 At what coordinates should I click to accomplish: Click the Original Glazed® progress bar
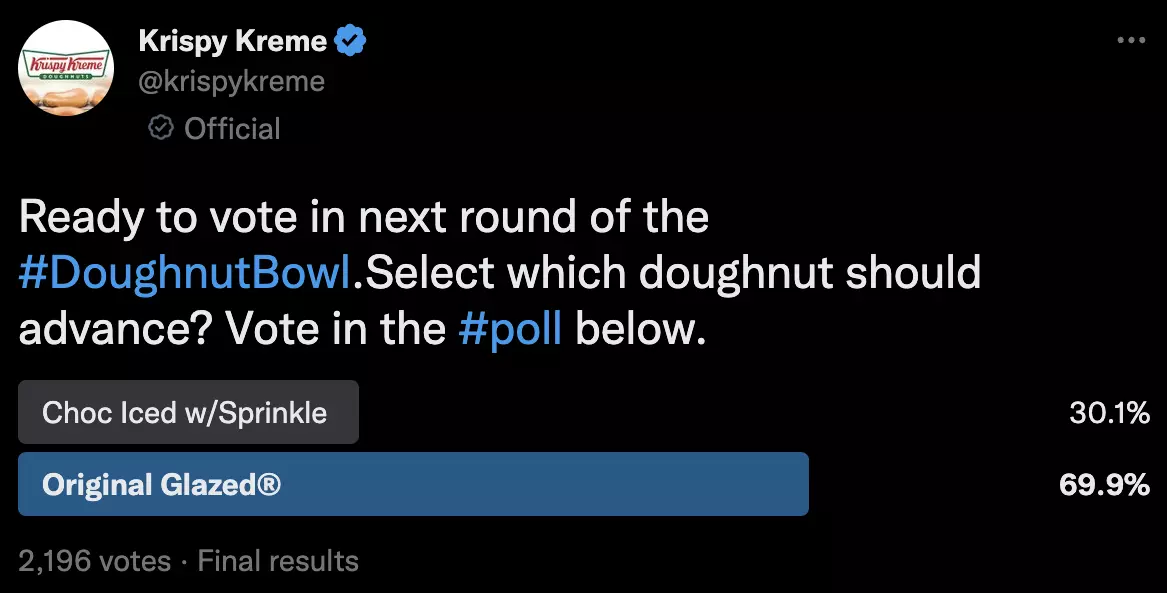pyautogui.click(x=414, y=485)
